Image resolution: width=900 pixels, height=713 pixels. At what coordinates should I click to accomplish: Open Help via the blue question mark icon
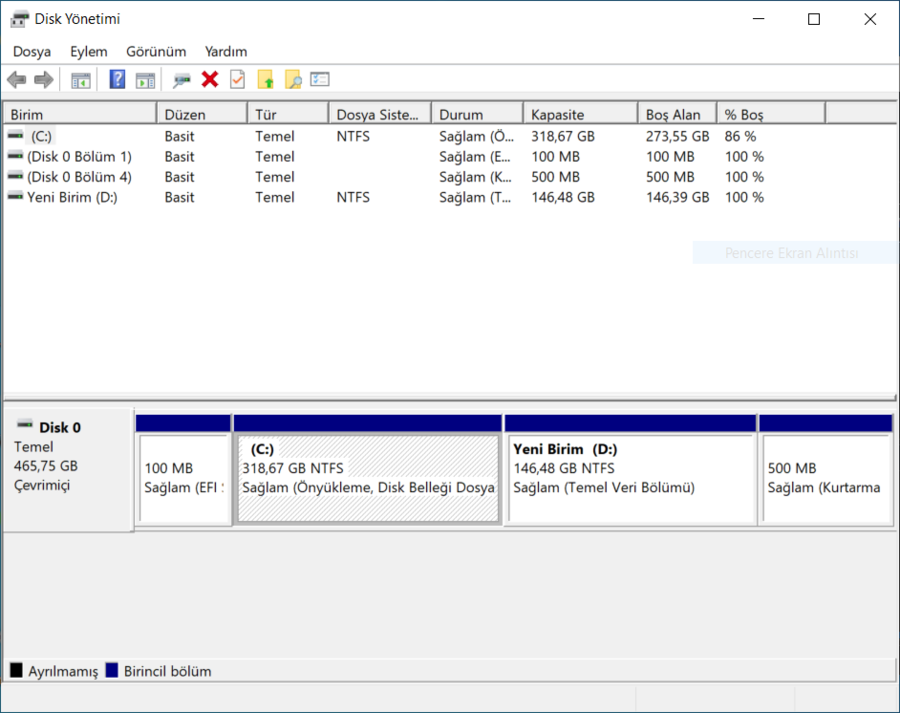[118, 80]
